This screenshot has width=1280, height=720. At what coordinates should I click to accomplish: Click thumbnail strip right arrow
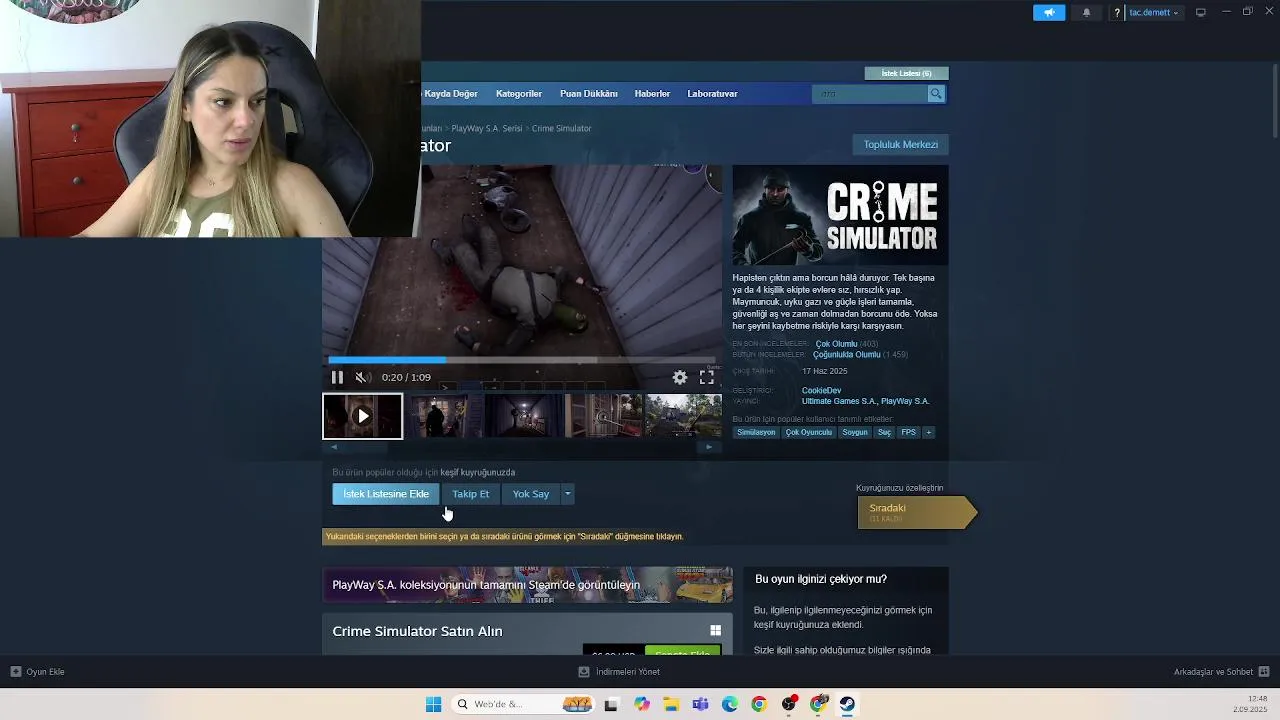[x=709, y=447]
